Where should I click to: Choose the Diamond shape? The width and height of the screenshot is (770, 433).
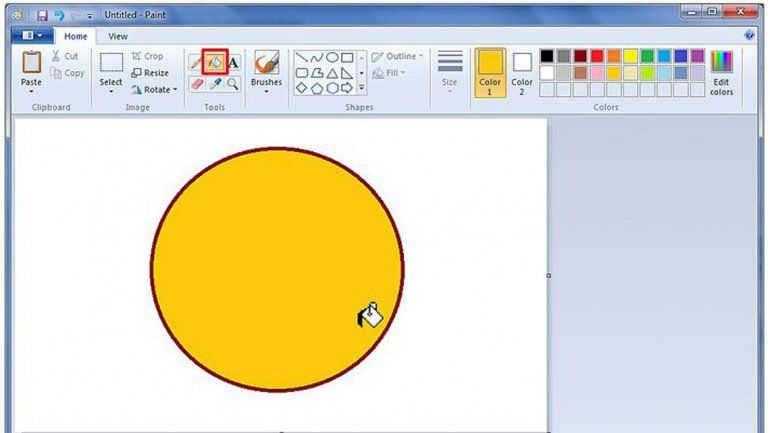[x=302, y=88]
